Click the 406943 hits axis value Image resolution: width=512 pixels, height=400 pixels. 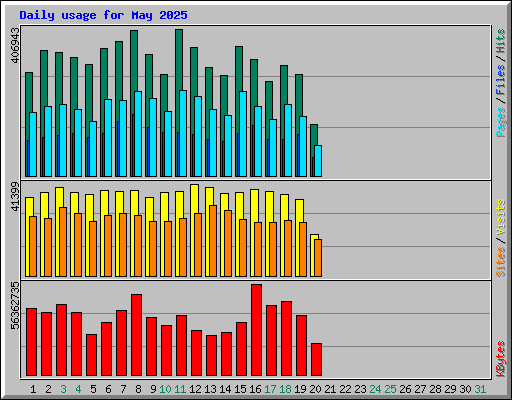click(x=15, y=46)
